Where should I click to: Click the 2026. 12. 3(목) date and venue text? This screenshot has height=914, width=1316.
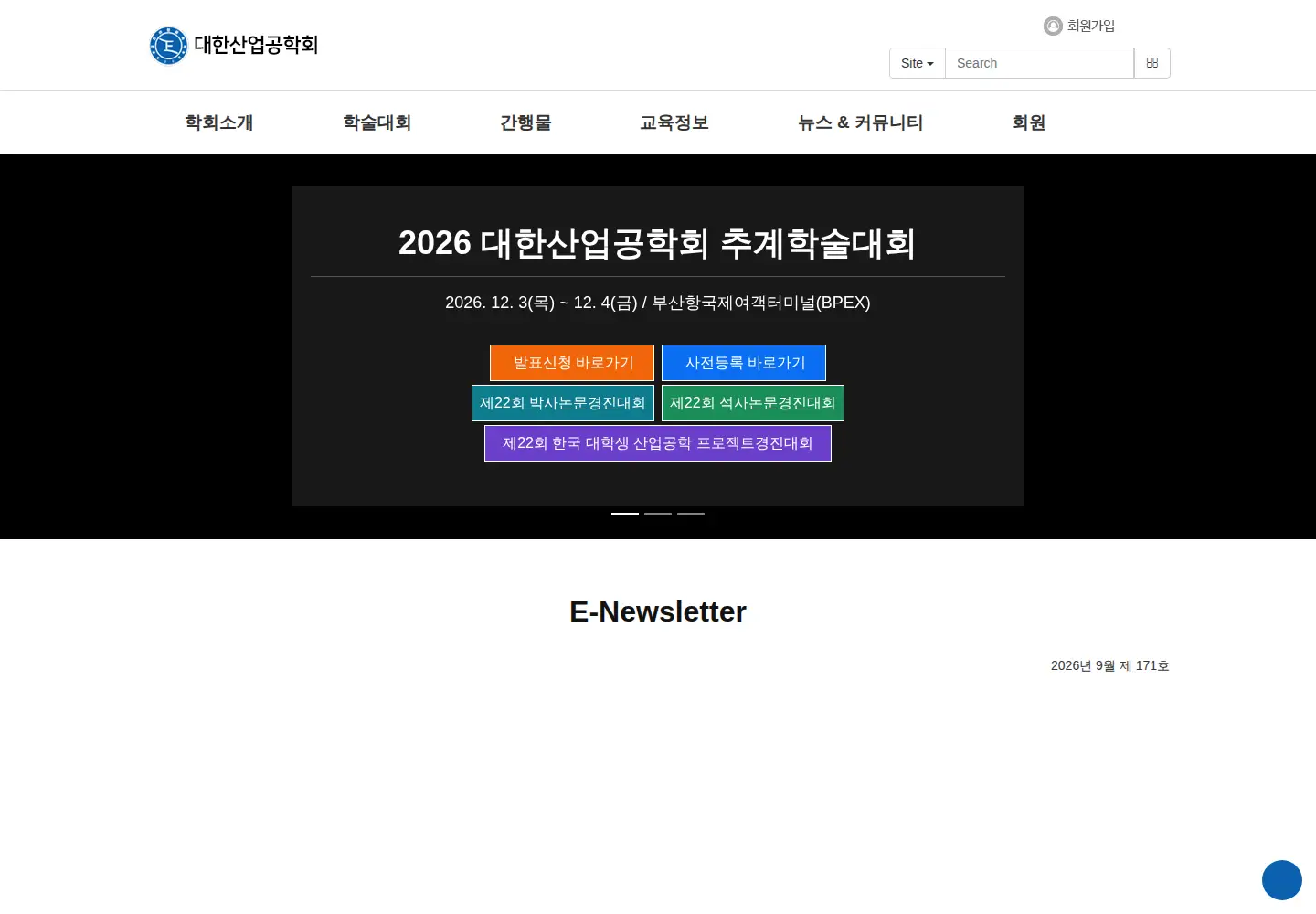[658, 303]
